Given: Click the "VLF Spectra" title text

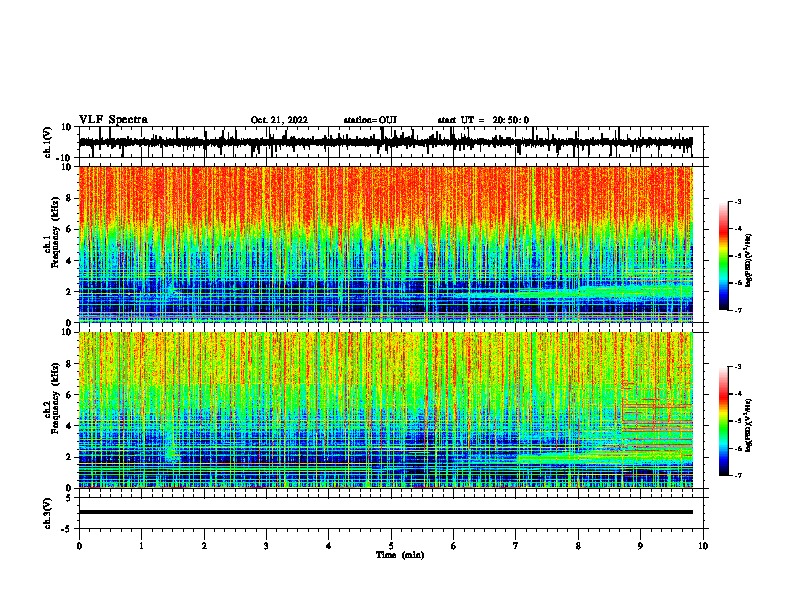Looking at the screenshot, I should coord(113,119).
